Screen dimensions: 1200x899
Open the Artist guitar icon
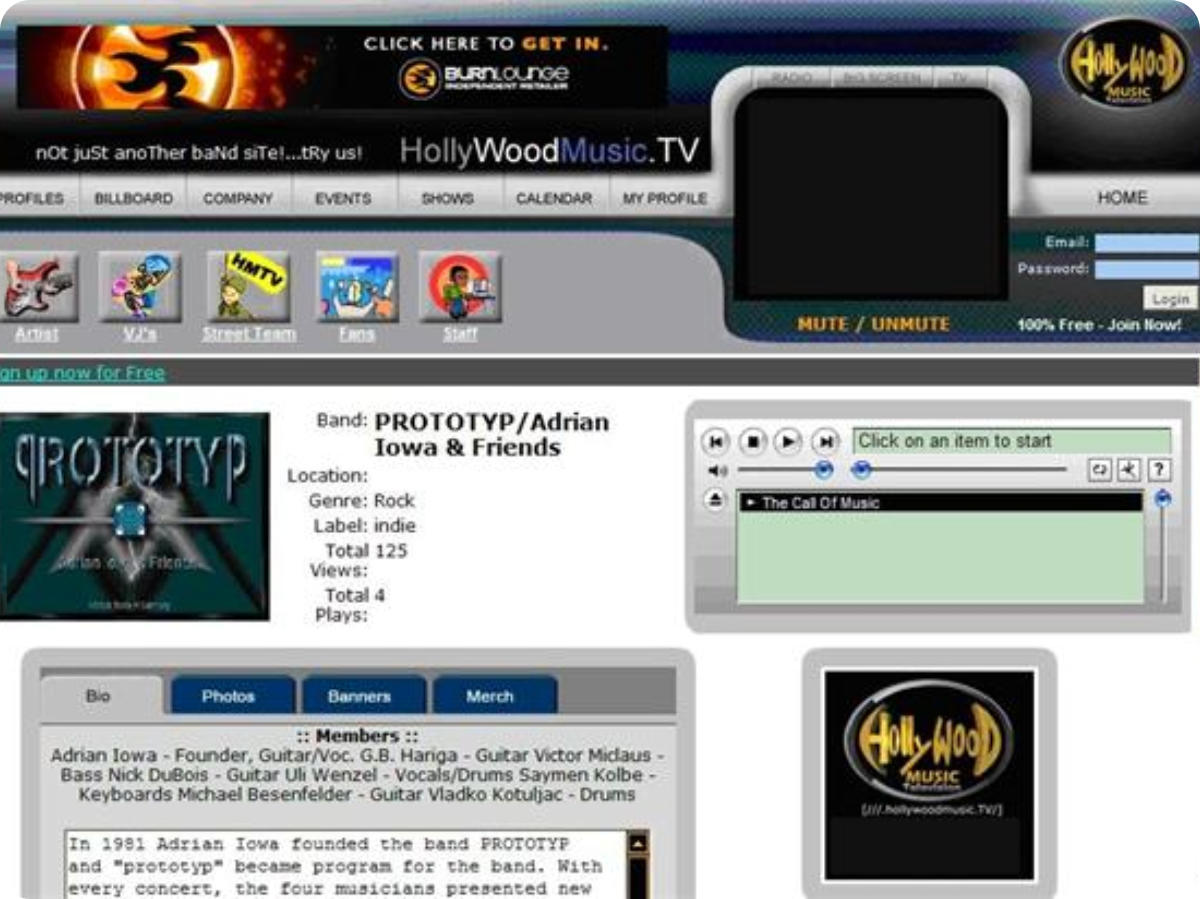39,286
